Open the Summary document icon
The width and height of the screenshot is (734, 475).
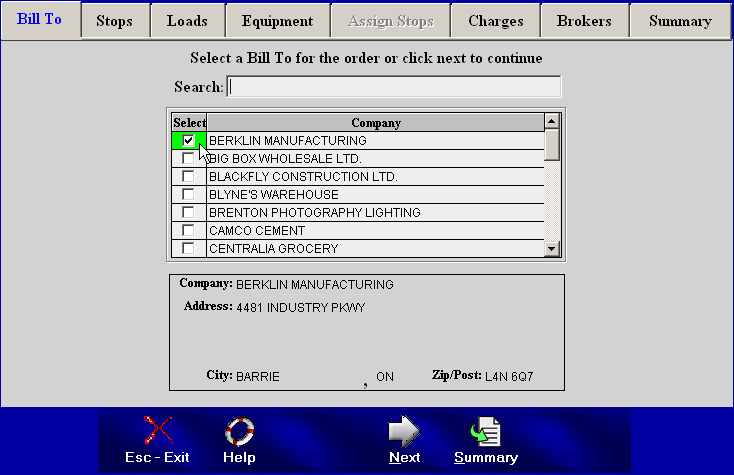tap(485, 431)
